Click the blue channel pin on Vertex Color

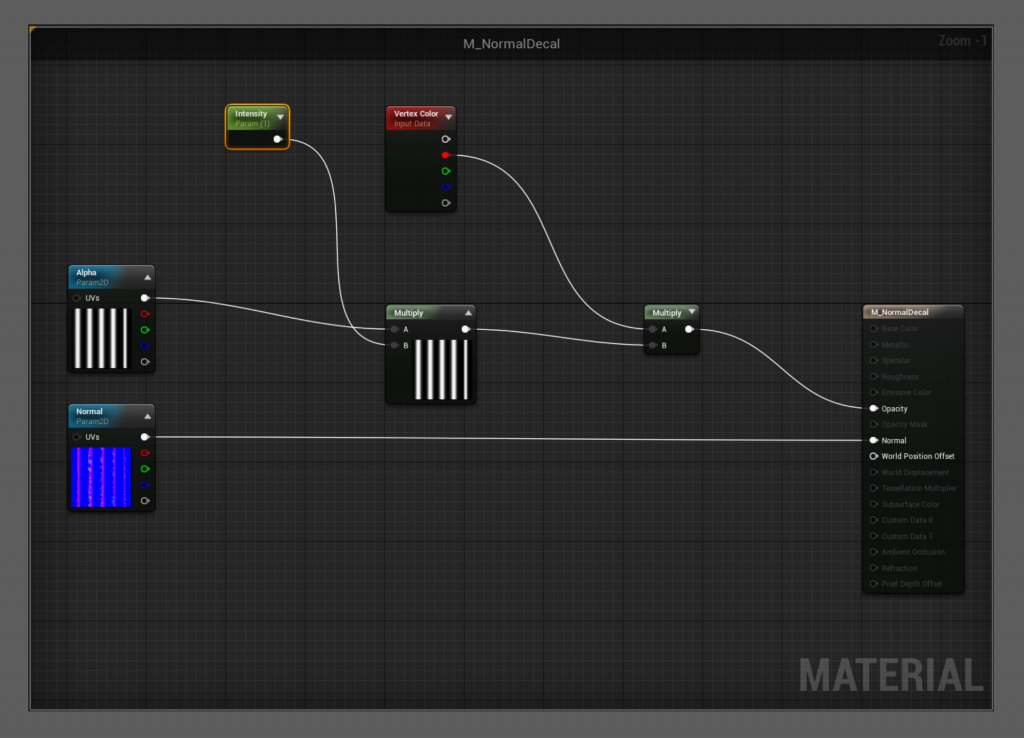coord(445,187)
